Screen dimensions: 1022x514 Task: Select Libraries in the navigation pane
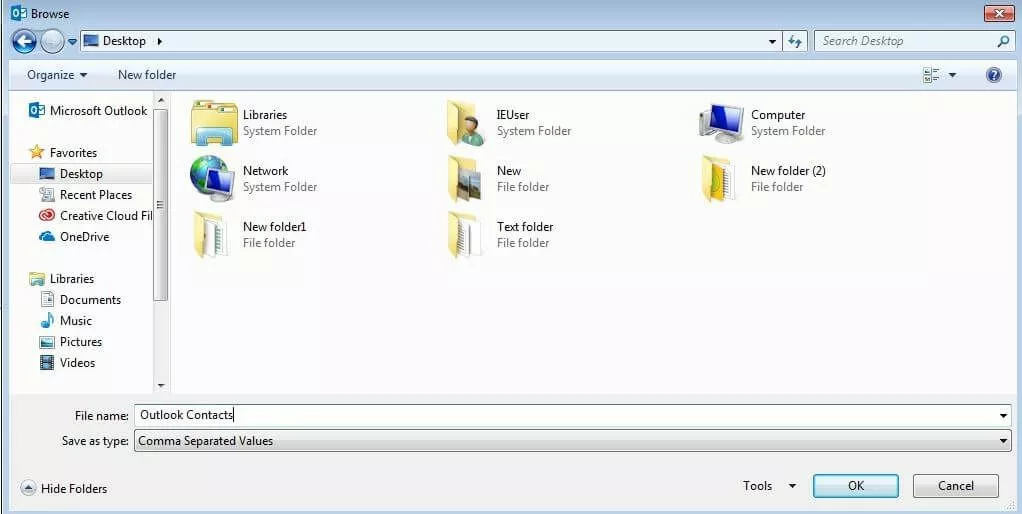(x=62, y=279)
